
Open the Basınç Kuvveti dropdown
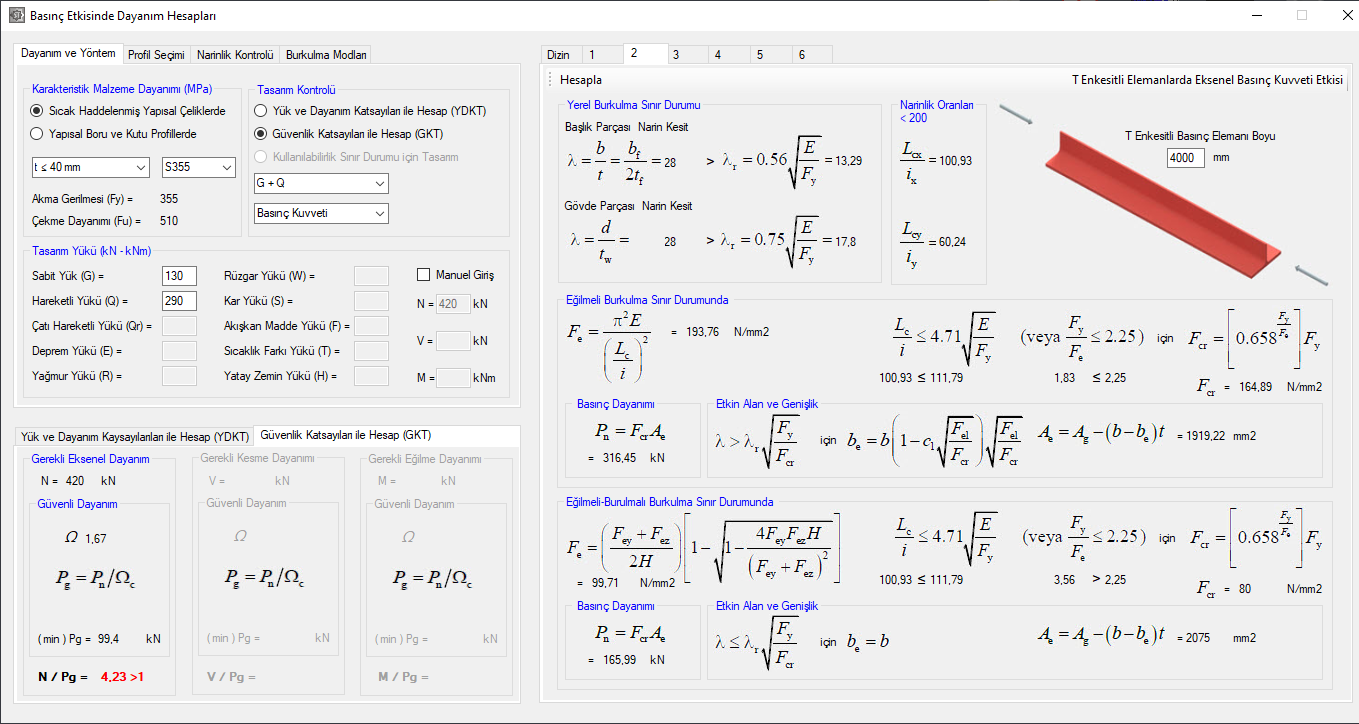point(322,213)
